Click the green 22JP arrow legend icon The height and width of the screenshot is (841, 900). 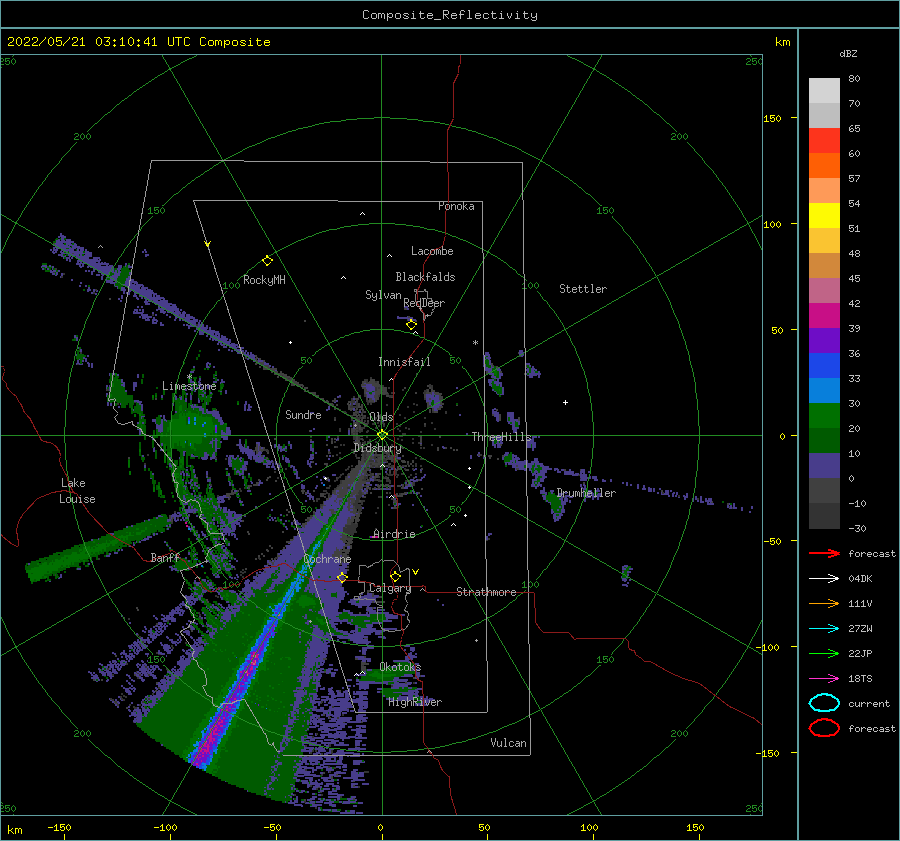coord(824,653)
